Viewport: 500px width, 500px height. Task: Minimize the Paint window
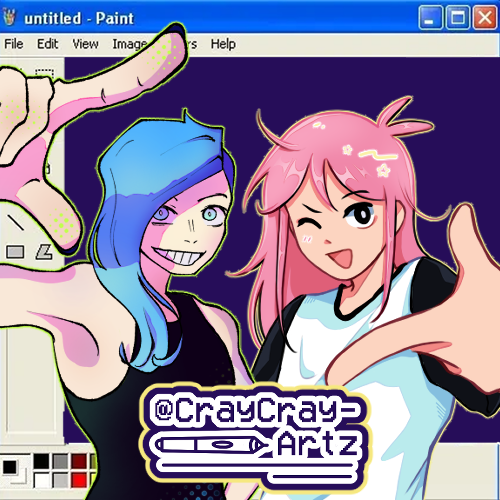[x=430, y=17]
